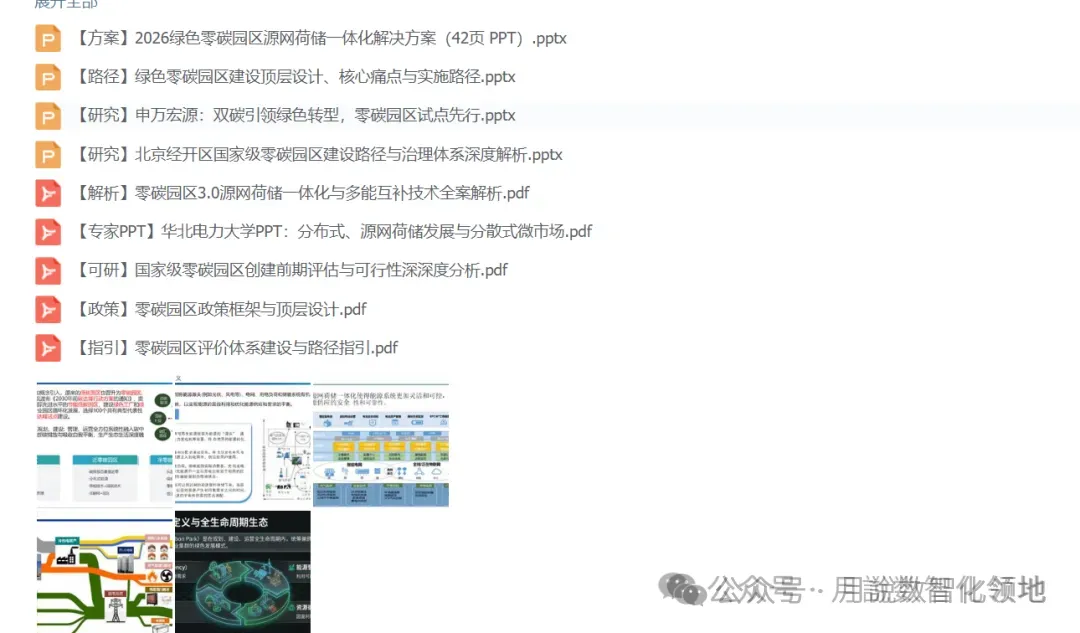Click PPT icon beside 申万宏源 research file
Viewport: 1080px width, 633px height.
click(x=48, y=116)
